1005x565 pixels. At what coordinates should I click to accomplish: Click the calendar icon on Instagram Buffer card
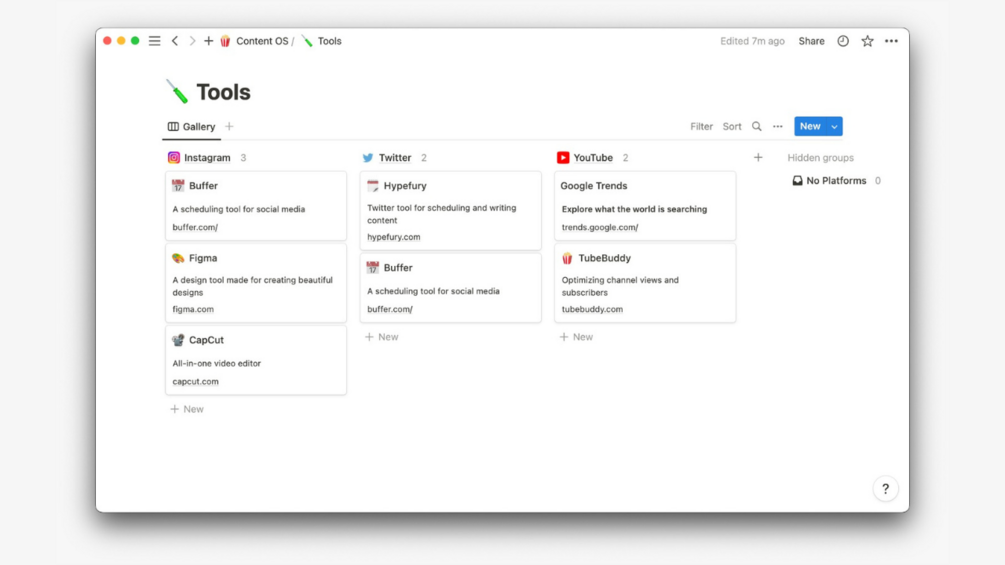coord(178,186)
